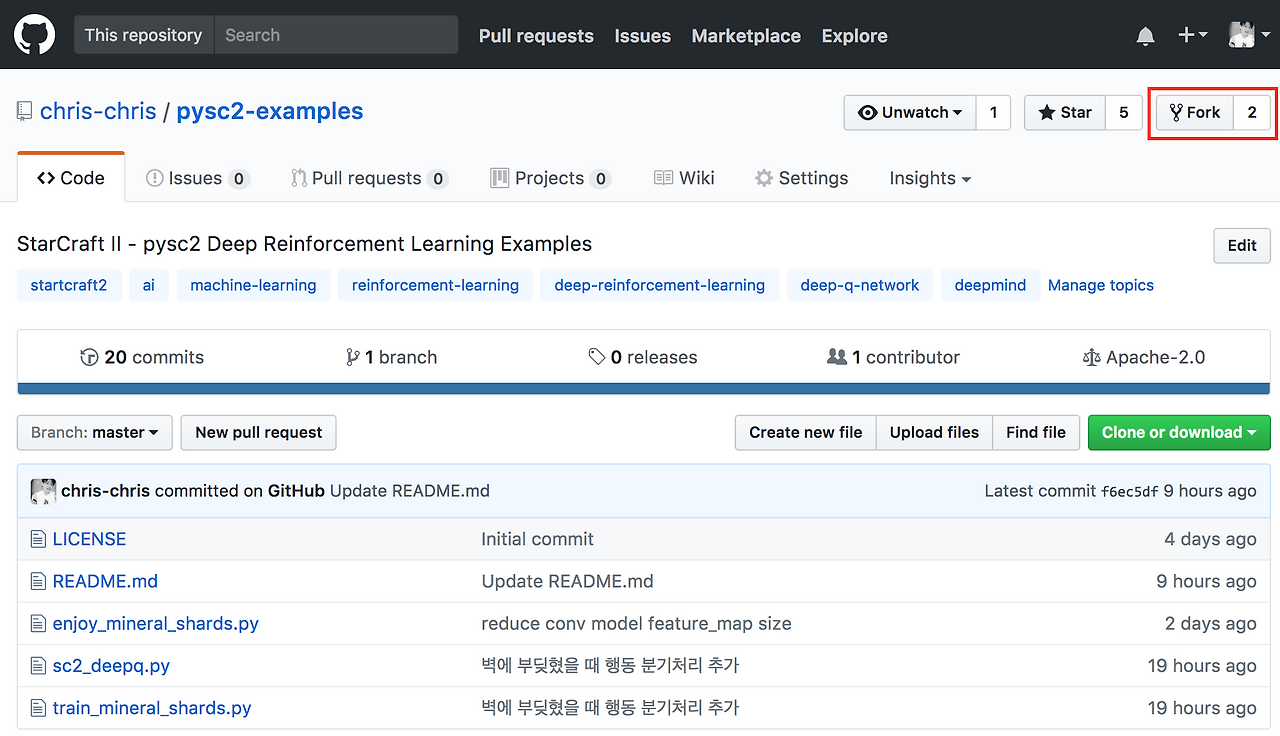
Task: Open 'Initial commit' message for LICENSE
Action: point(538,539)
